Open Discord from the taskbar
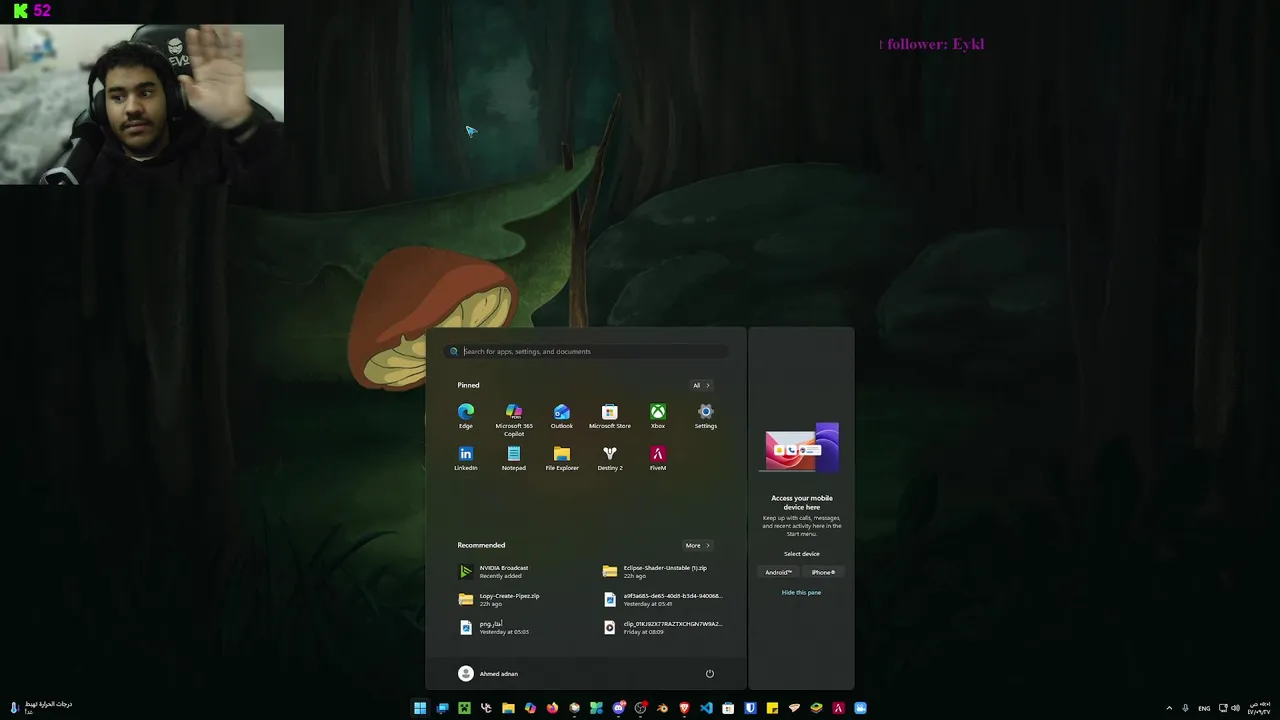Viewport: 1280px width, 720px height. (619, 708)
